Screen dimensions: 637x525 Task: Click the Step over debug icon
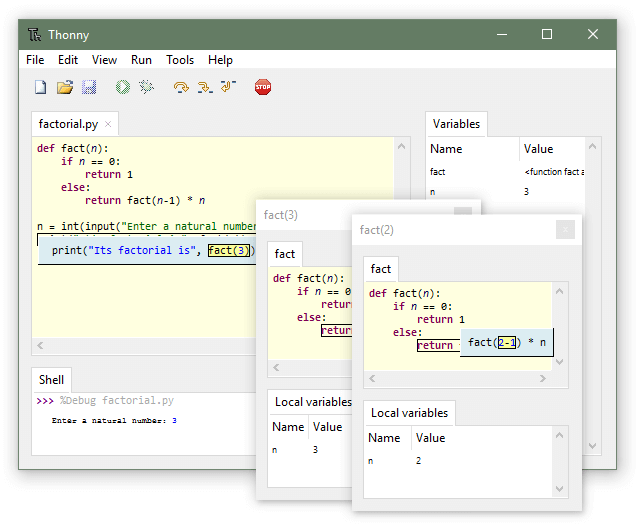pyautogui.click(x=181, y=88)
